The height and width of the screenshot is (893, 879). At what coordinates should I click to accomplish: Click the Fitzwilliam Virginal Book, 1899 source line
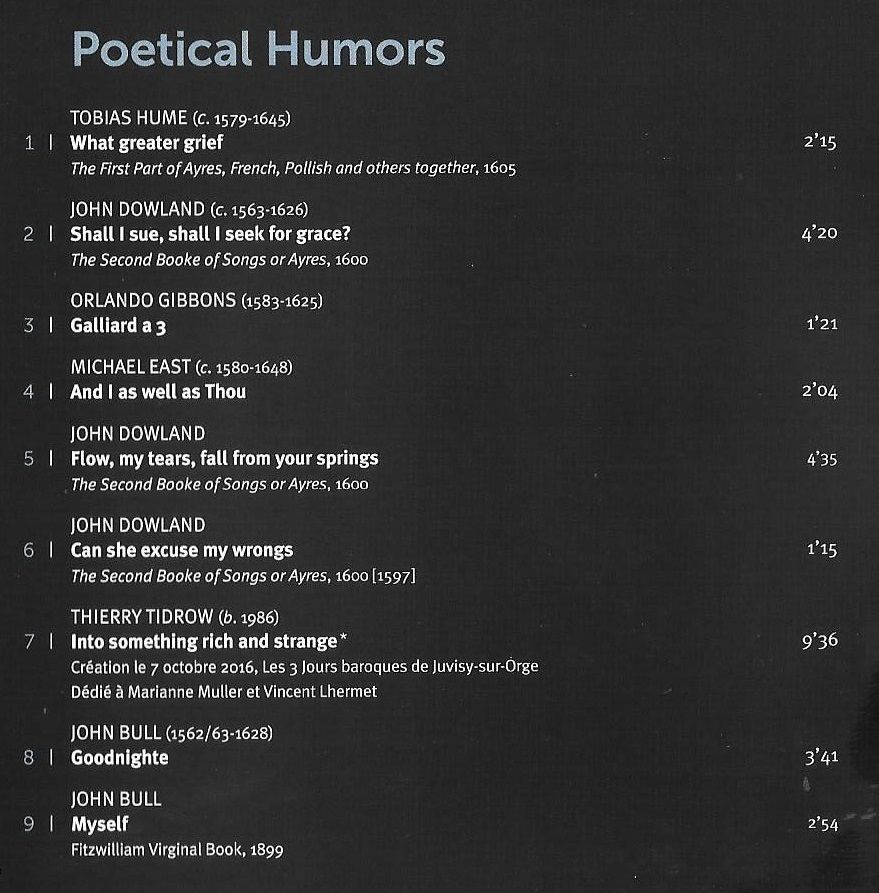(177, 850)
